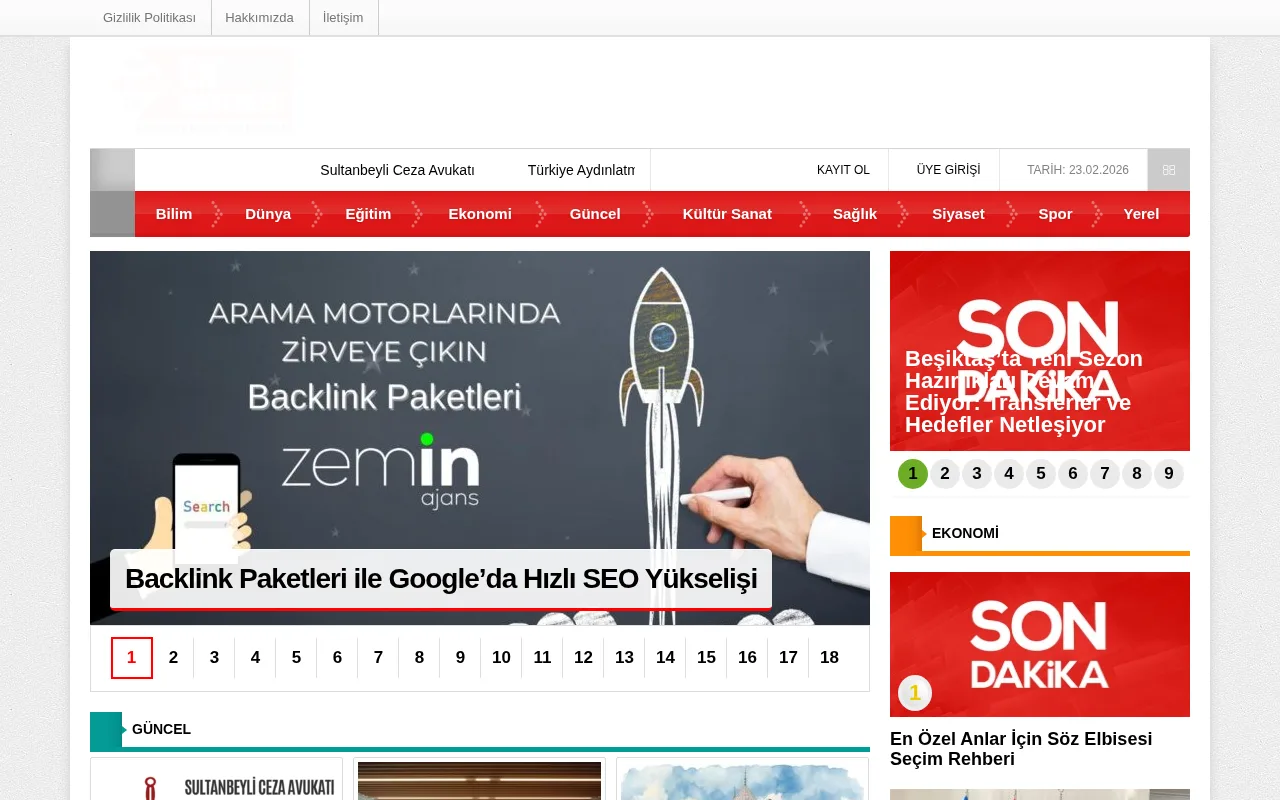Click the KAYIT OL link
The height and width of the screenshot is (800, 1280).
(843, 170)
